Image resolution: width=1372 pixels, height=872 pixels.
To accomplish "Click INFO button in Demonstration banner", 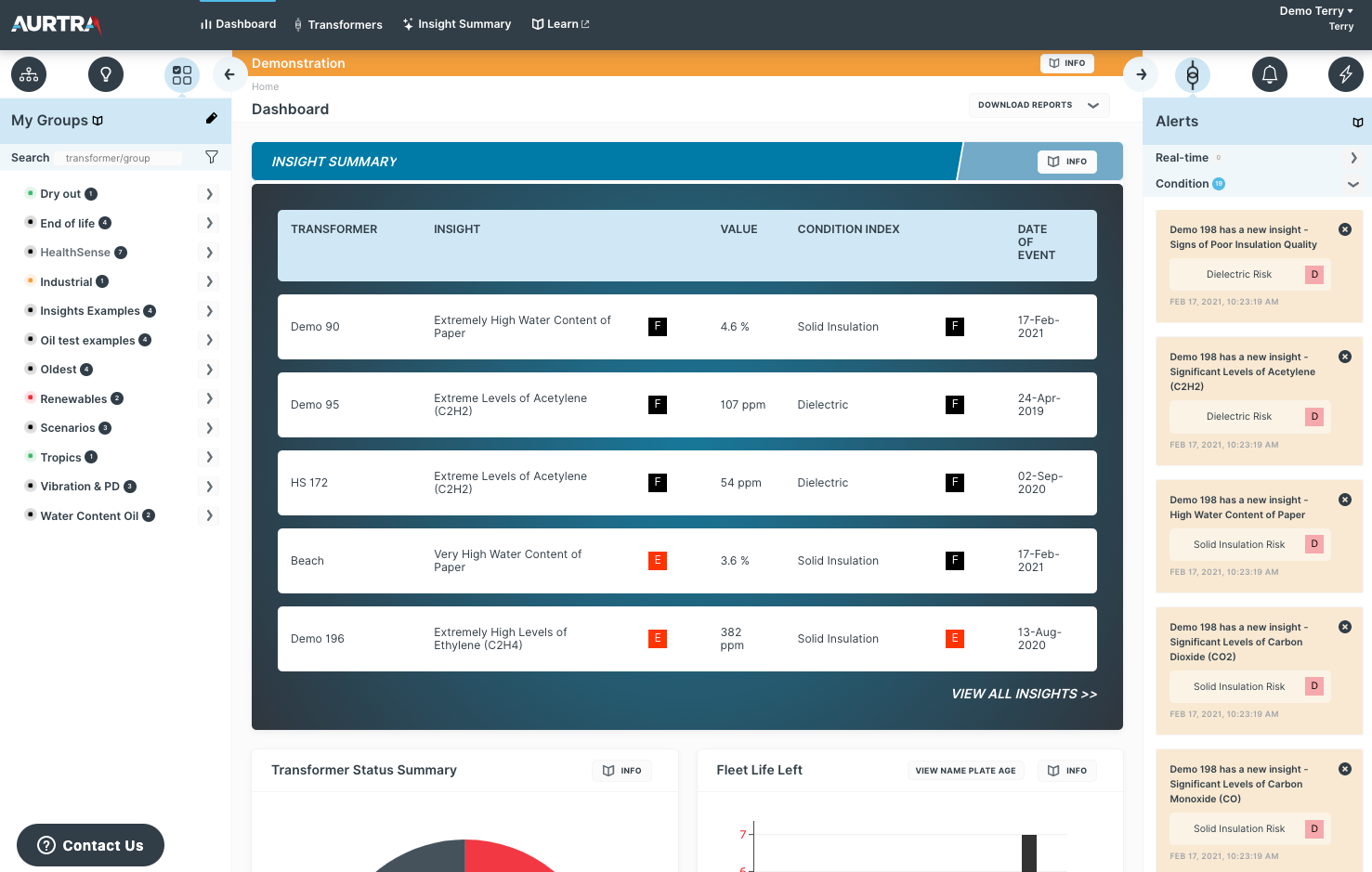I will [x=1066, y=63].
